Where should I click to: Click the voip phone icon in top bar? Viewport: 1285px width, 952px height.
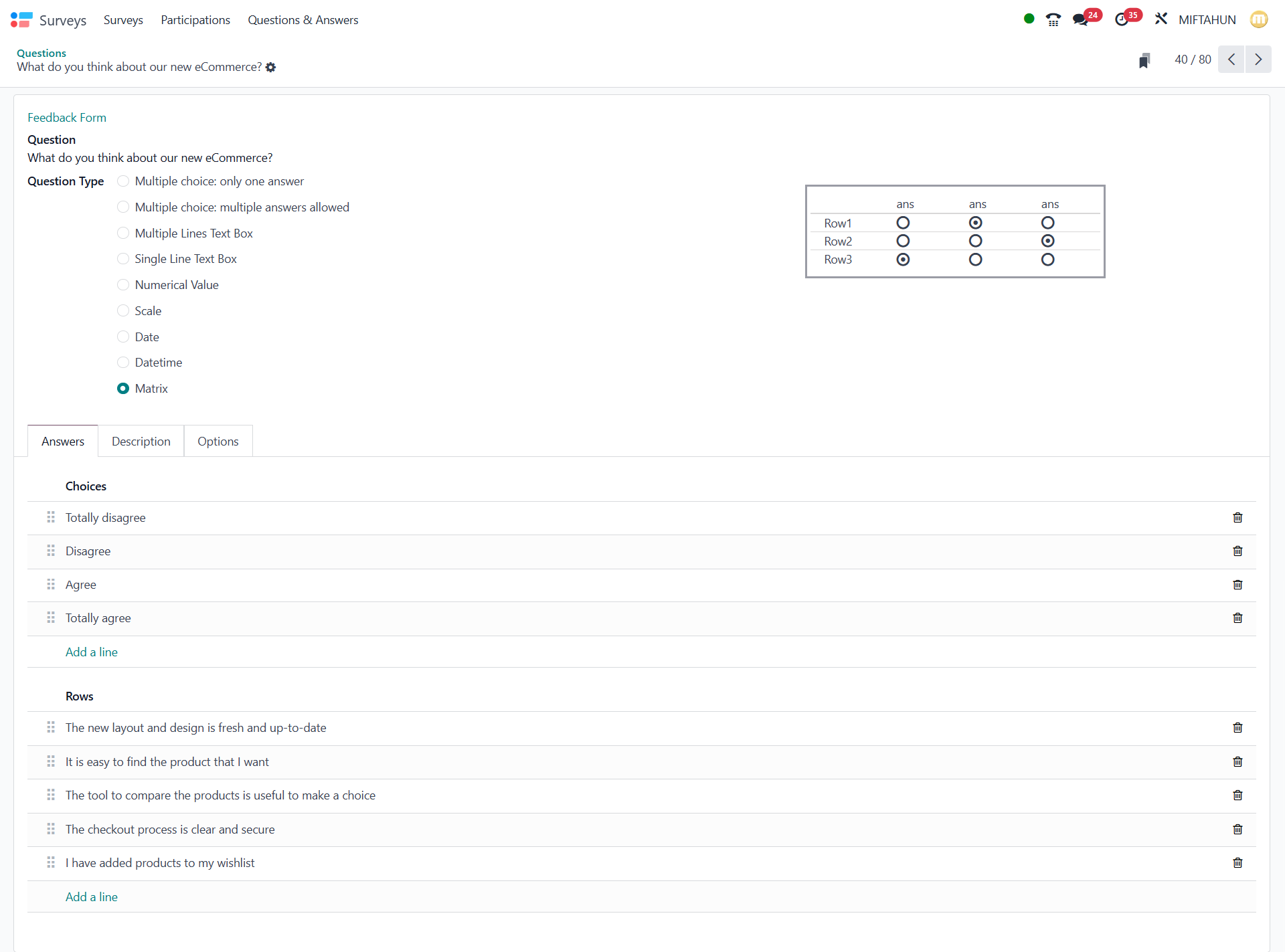(1053, 19)
